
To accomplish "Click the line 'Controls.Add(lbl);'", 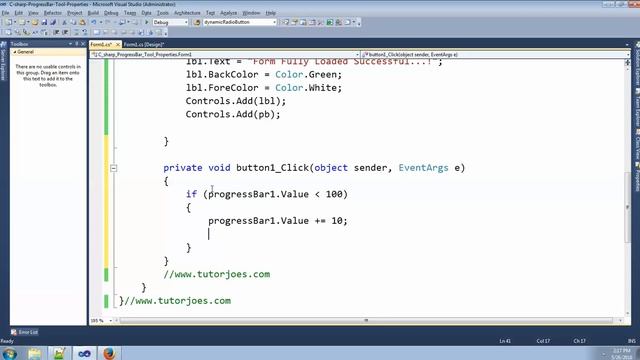I will point(236,101).
